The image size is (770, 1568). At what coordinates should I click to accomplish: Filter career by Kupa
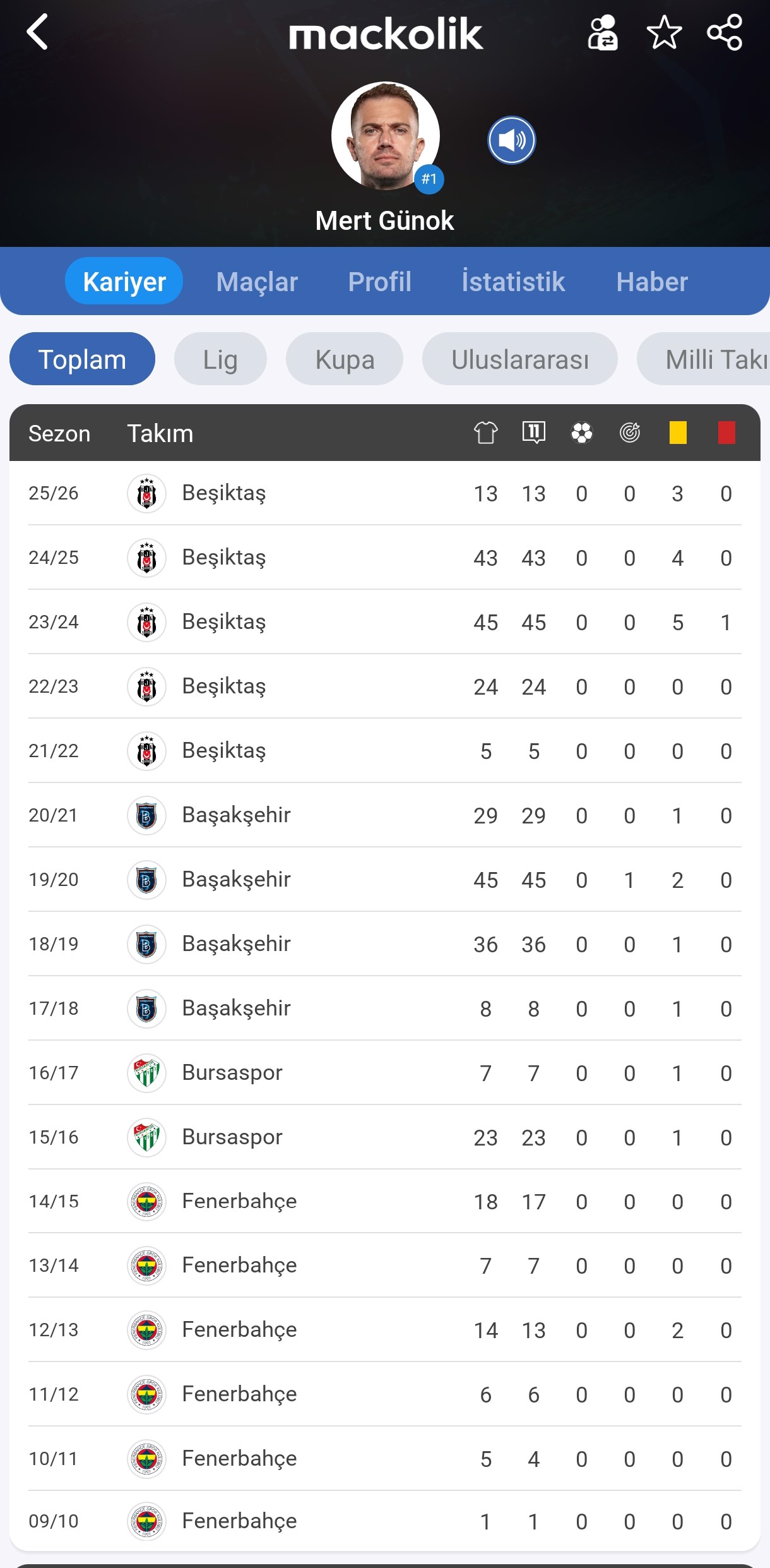pos(345,359)
